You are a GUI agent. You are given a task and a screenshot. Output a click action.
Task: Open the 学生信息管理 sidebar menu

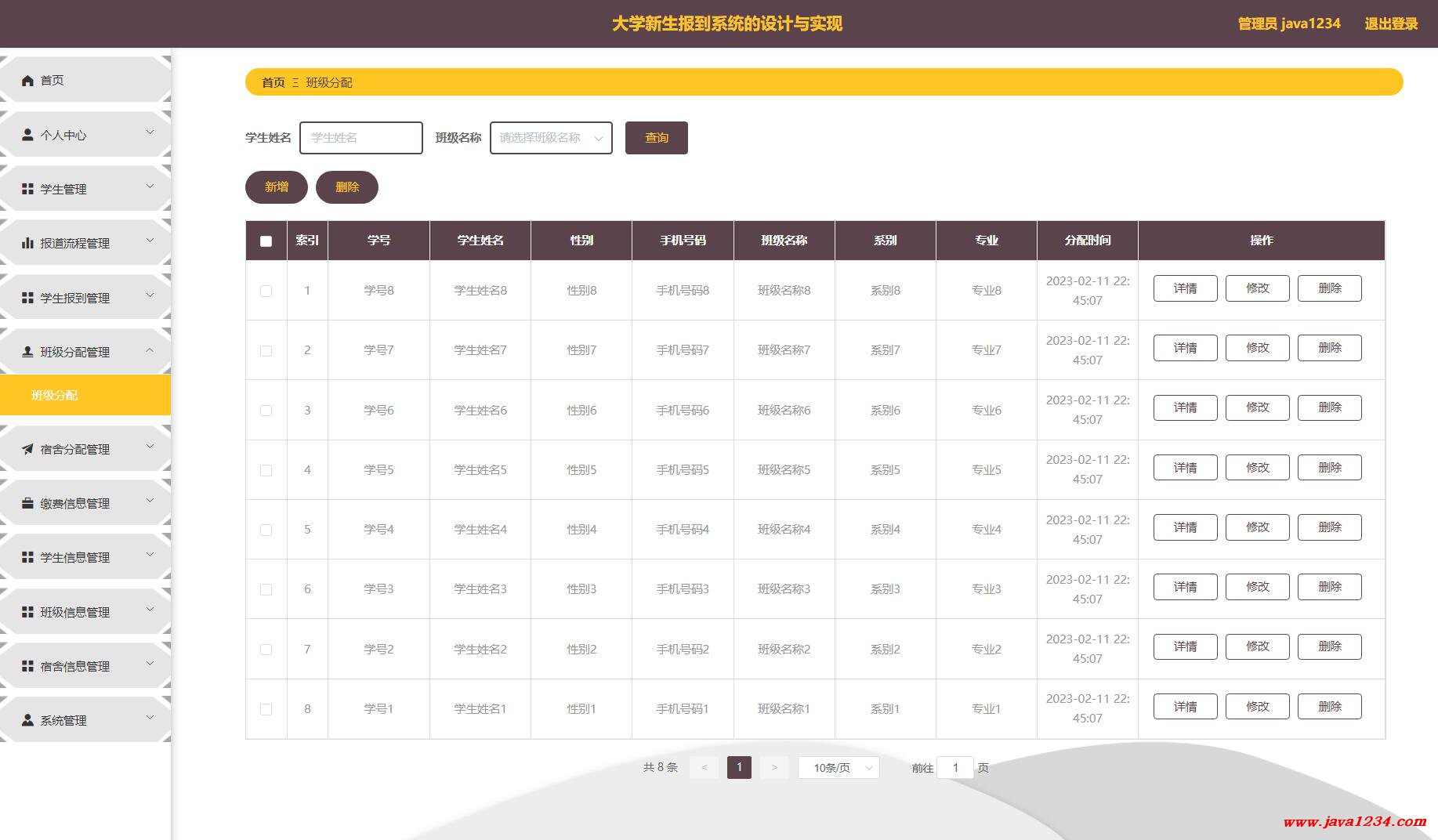85,557
